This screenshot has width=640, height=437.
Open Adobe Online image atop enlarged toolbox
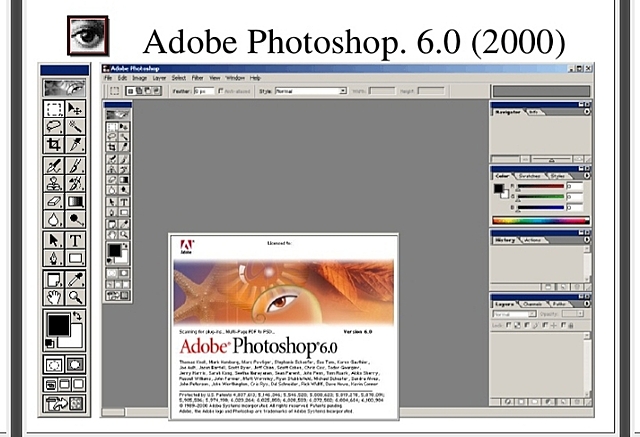(64, 88)
